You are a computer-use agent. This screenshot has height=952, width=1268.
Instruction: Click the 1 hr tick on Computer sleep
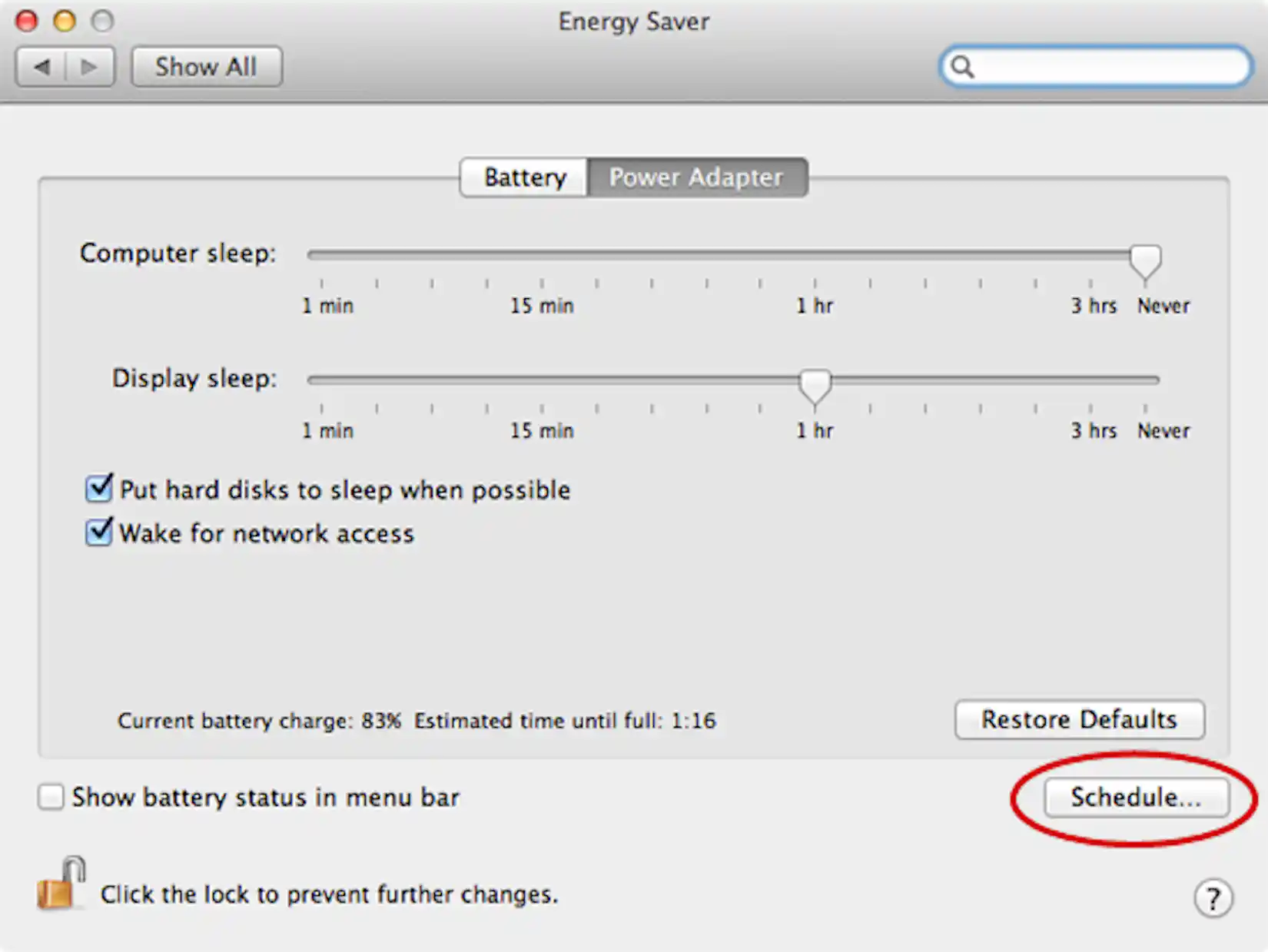click(815, 282)
